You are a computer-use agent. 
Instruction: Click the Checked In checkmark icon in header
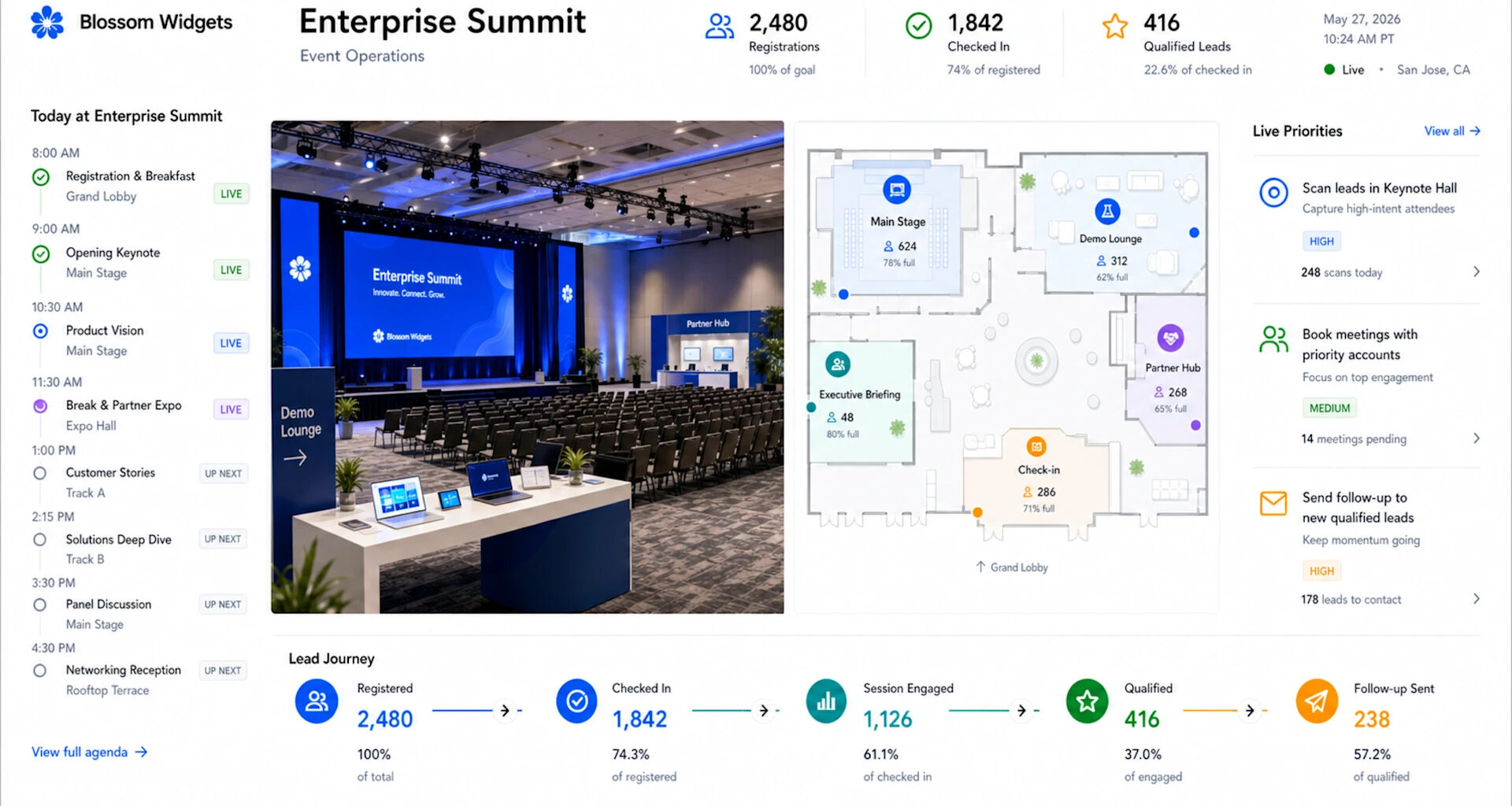click(918, 26)
